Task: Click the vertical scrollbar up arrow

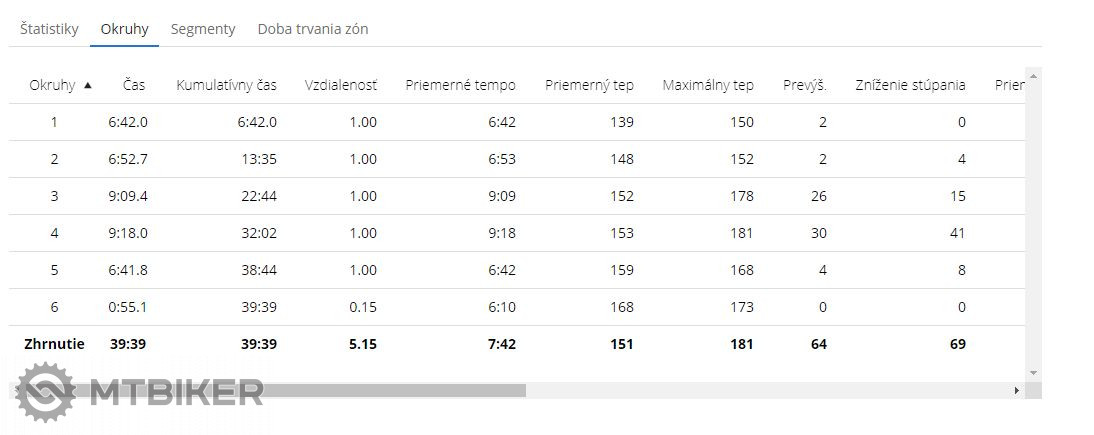Action: 1034,75
